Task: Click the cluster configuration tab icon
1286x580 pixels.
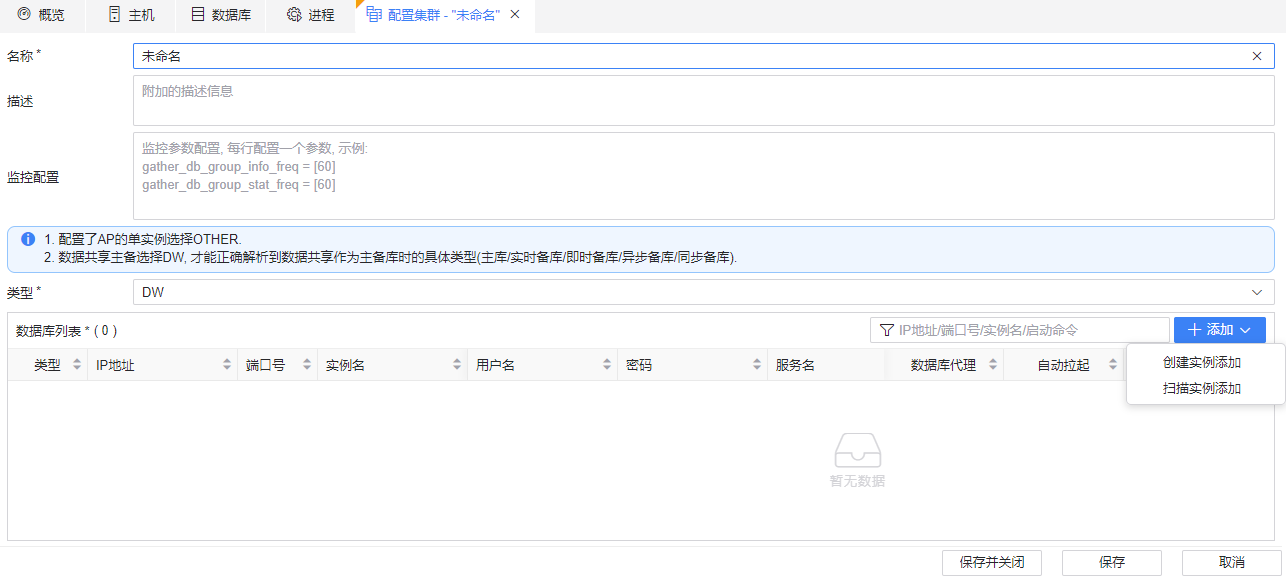Action: (x=373, y=15)
